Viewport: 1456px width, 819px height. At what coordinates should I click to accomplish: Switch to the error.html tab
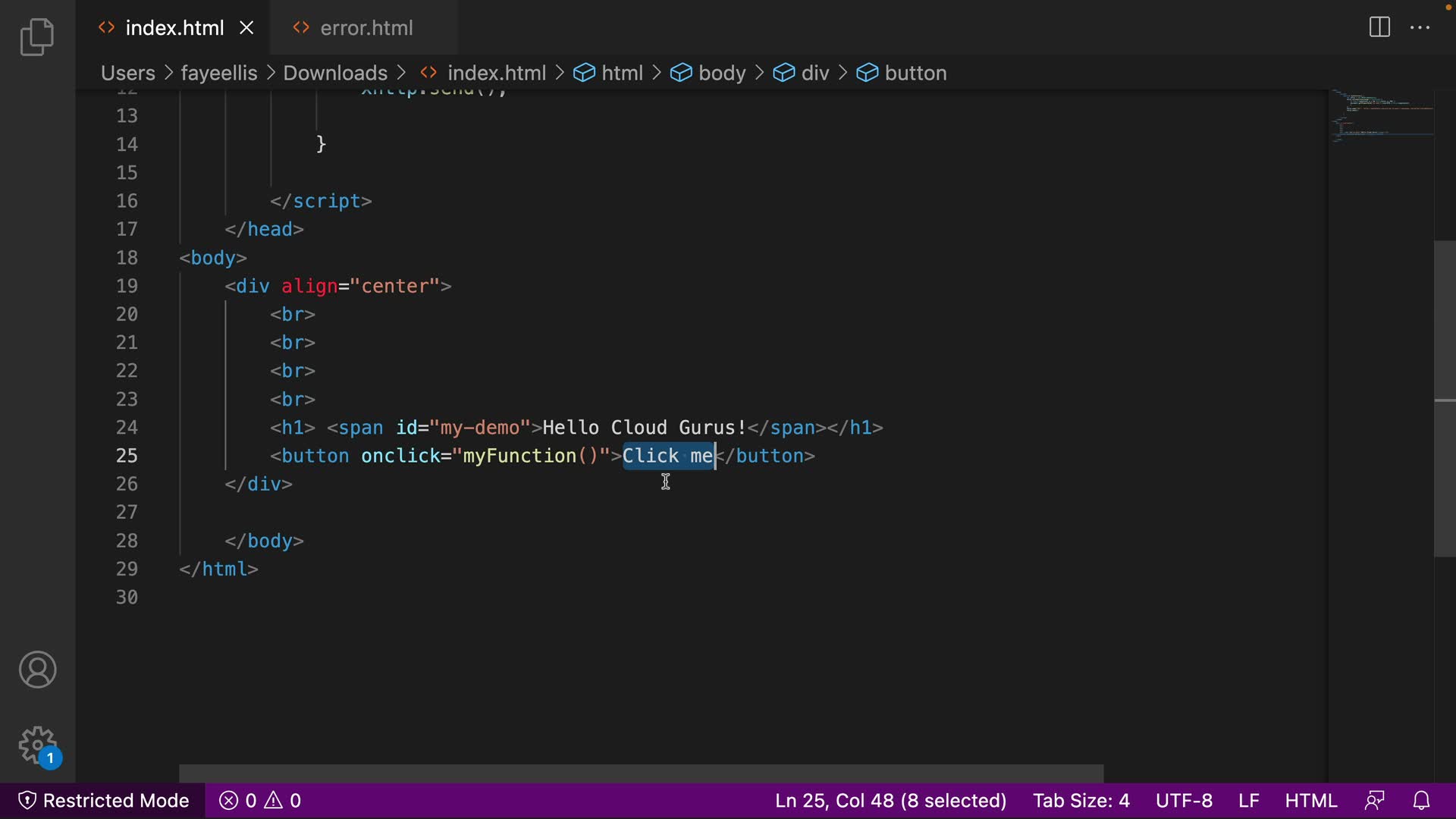pyautogui.click(x=366, y=28)
